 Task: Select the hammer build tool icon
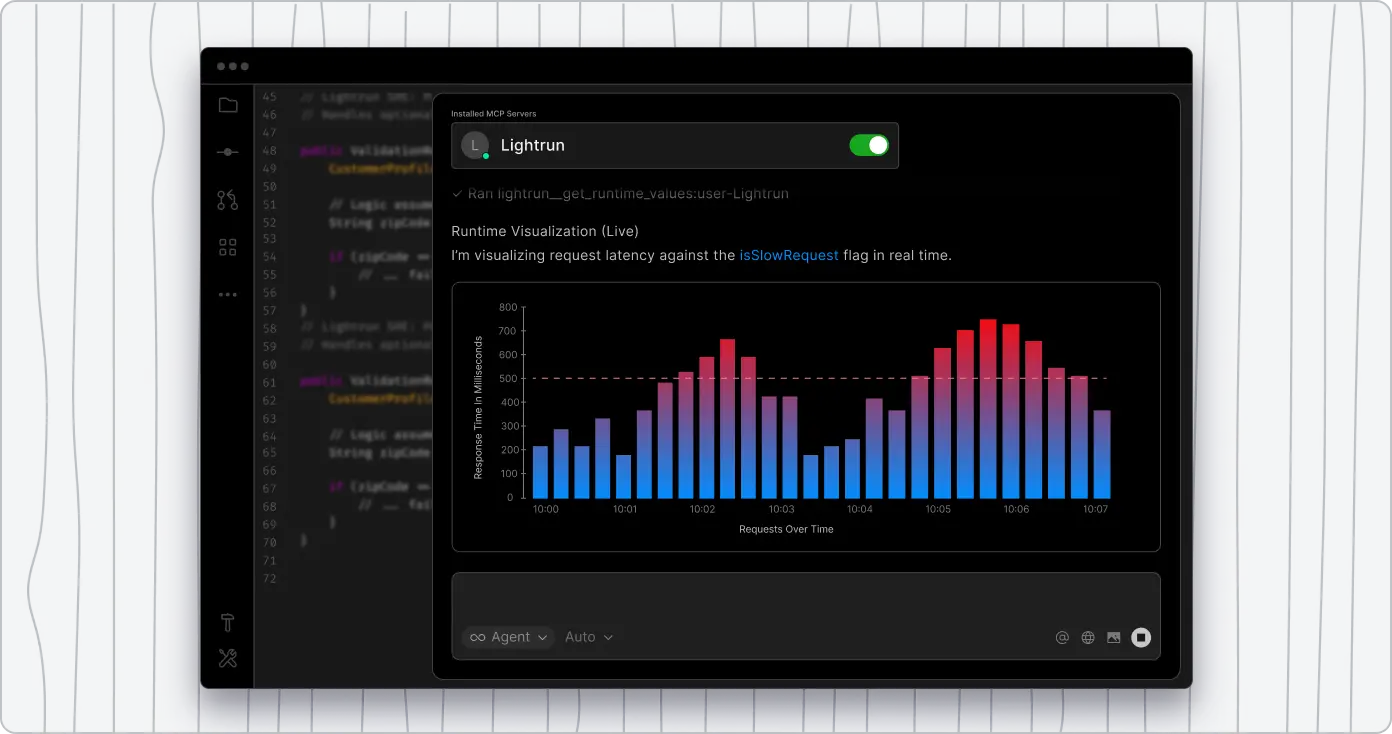click(227, 621)
